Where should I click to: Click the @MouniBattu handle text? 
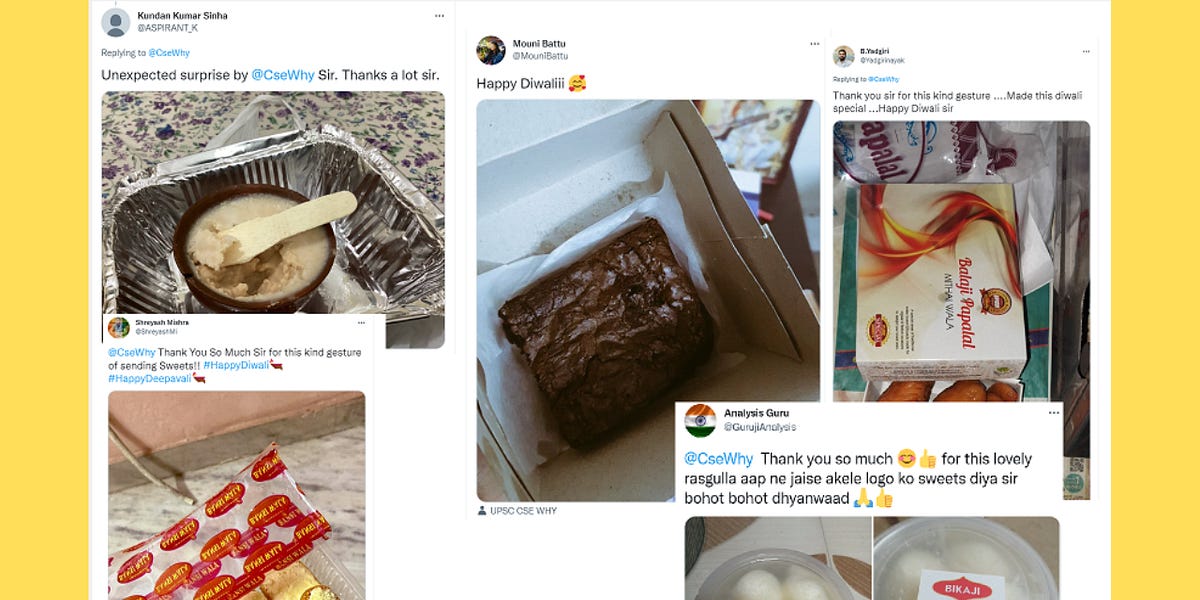pyautogui.click(x=538, y=56)
